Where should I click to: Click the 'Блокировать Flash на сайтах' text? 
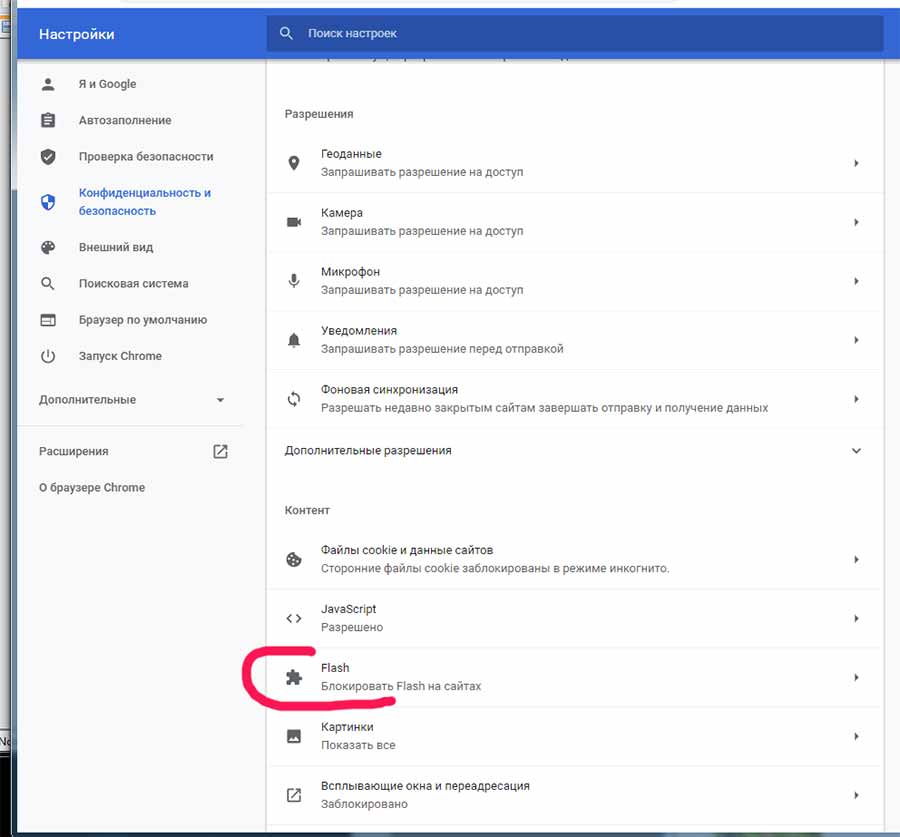pyautogui.click(x=401, y=687)
